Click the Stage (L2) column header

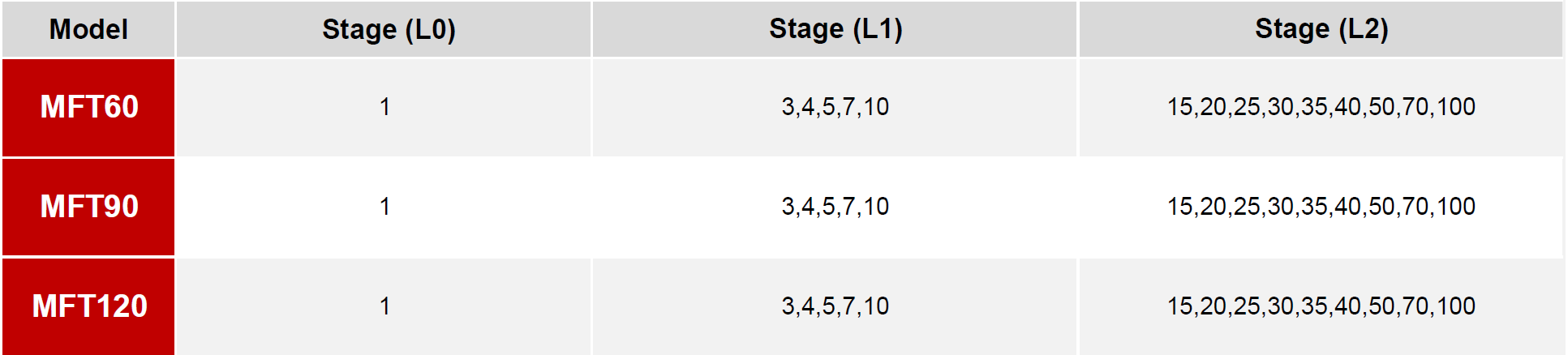(x=1321, y=29)
